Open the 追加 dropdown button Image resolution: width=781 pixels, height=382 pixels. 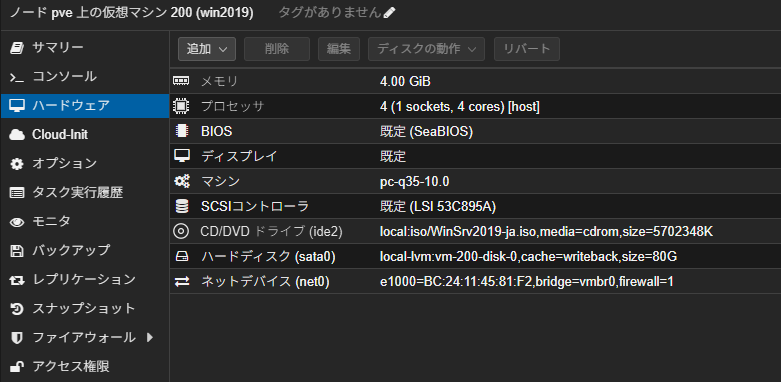(207, 49)
